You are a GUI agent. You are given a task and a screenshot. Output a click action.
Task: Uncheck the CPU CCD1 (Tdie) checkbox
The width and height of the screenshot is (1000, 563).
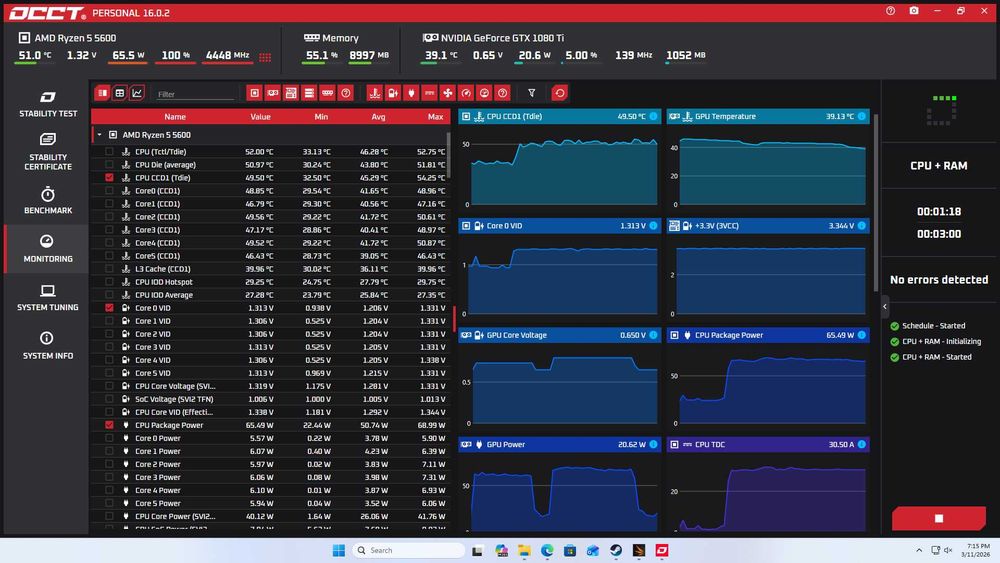click(109, 177)
